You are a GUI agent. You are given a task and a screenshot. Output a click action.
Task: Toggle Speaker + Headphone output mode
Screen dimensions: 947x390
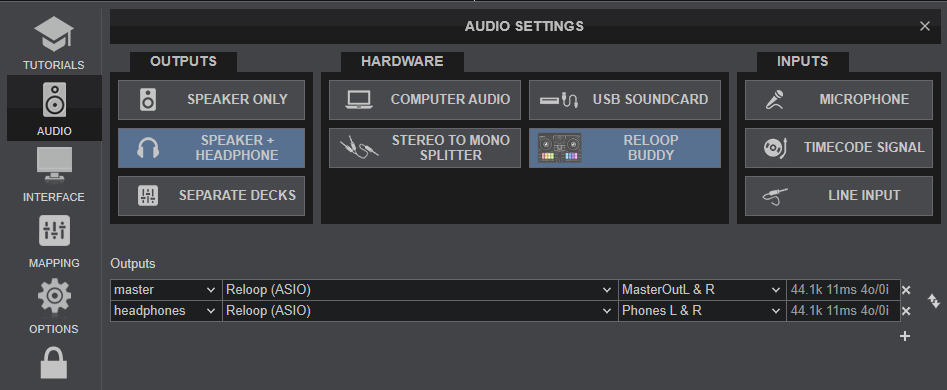(x=211, y=148)
